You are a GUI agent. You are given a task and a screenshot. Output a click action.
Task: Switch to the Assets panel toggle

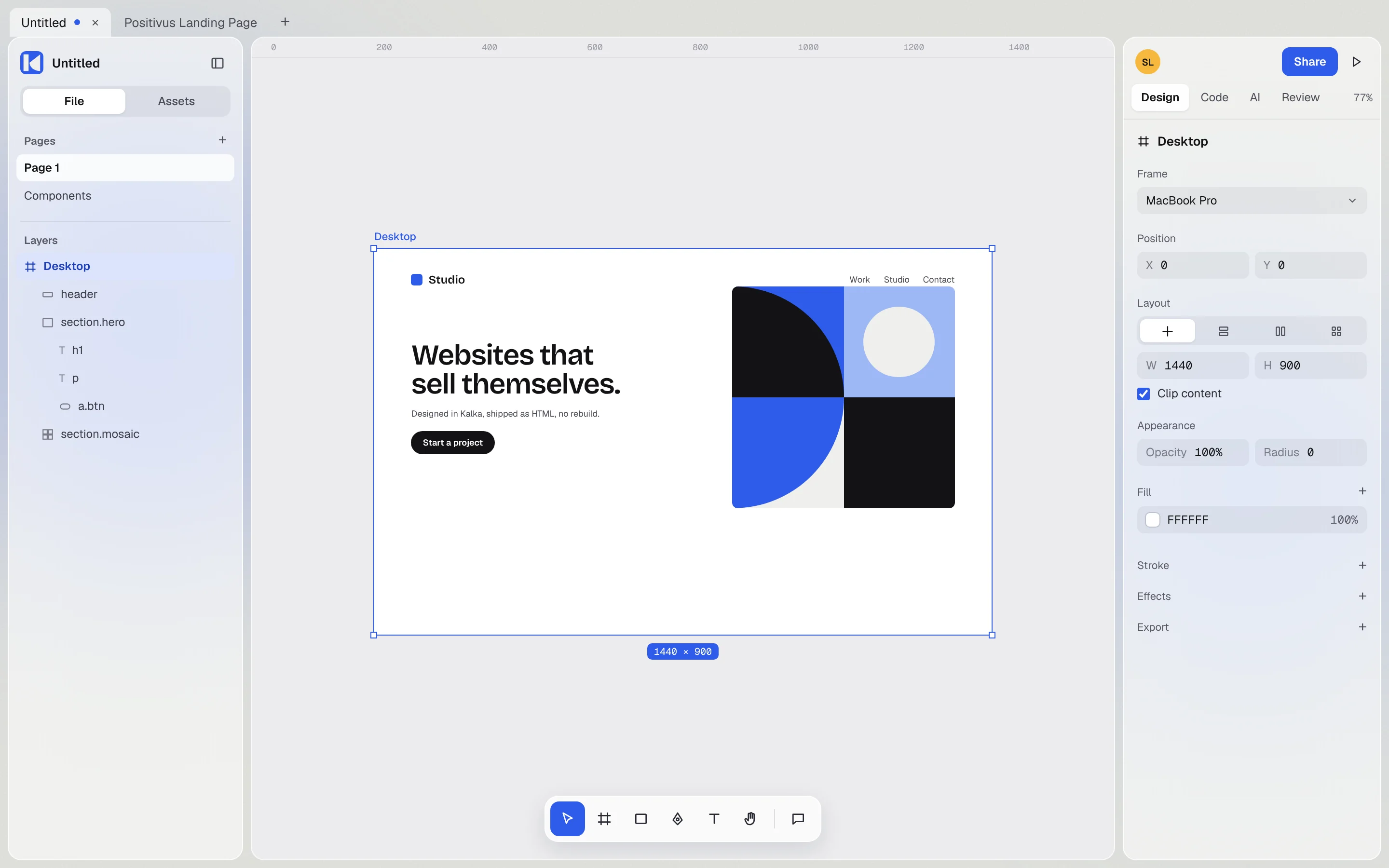click(x=176, y=101)
